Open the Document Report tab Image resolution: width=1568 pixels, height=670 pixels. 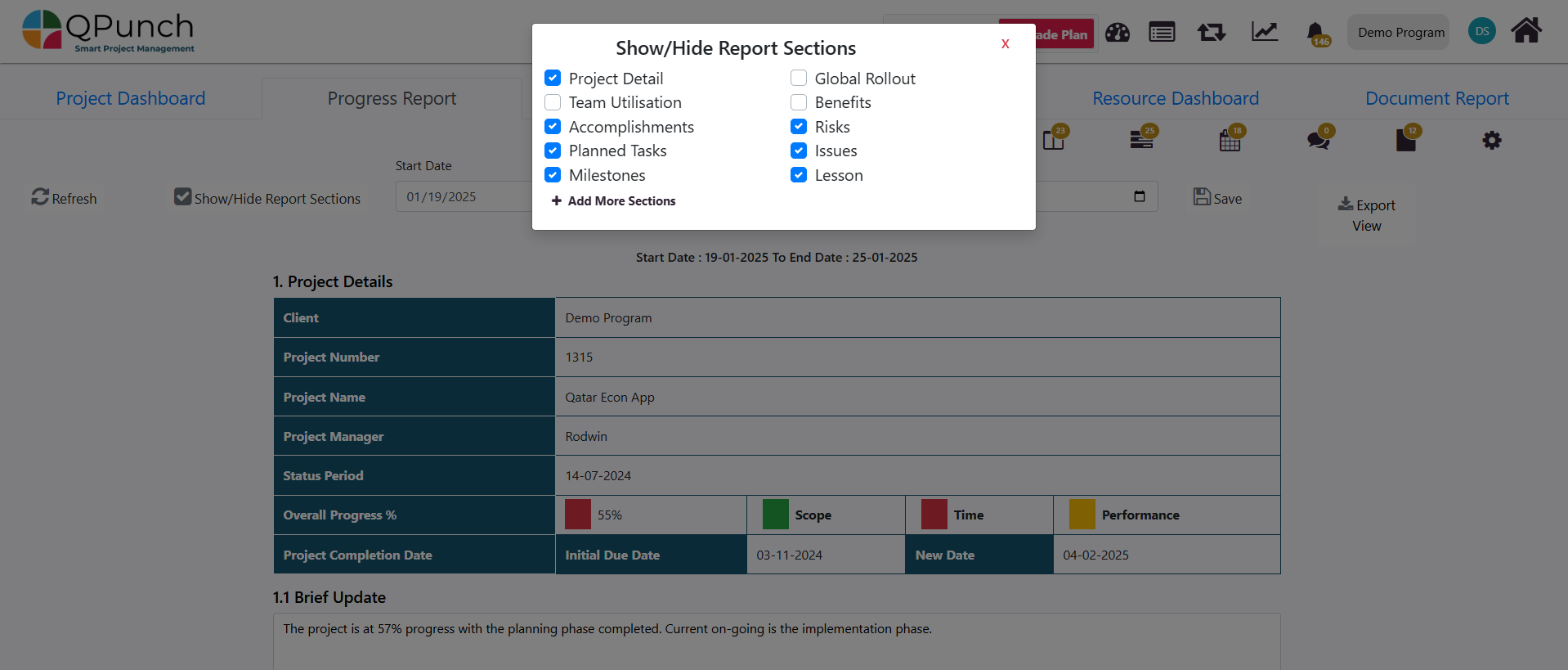[x=1436, y=98]
